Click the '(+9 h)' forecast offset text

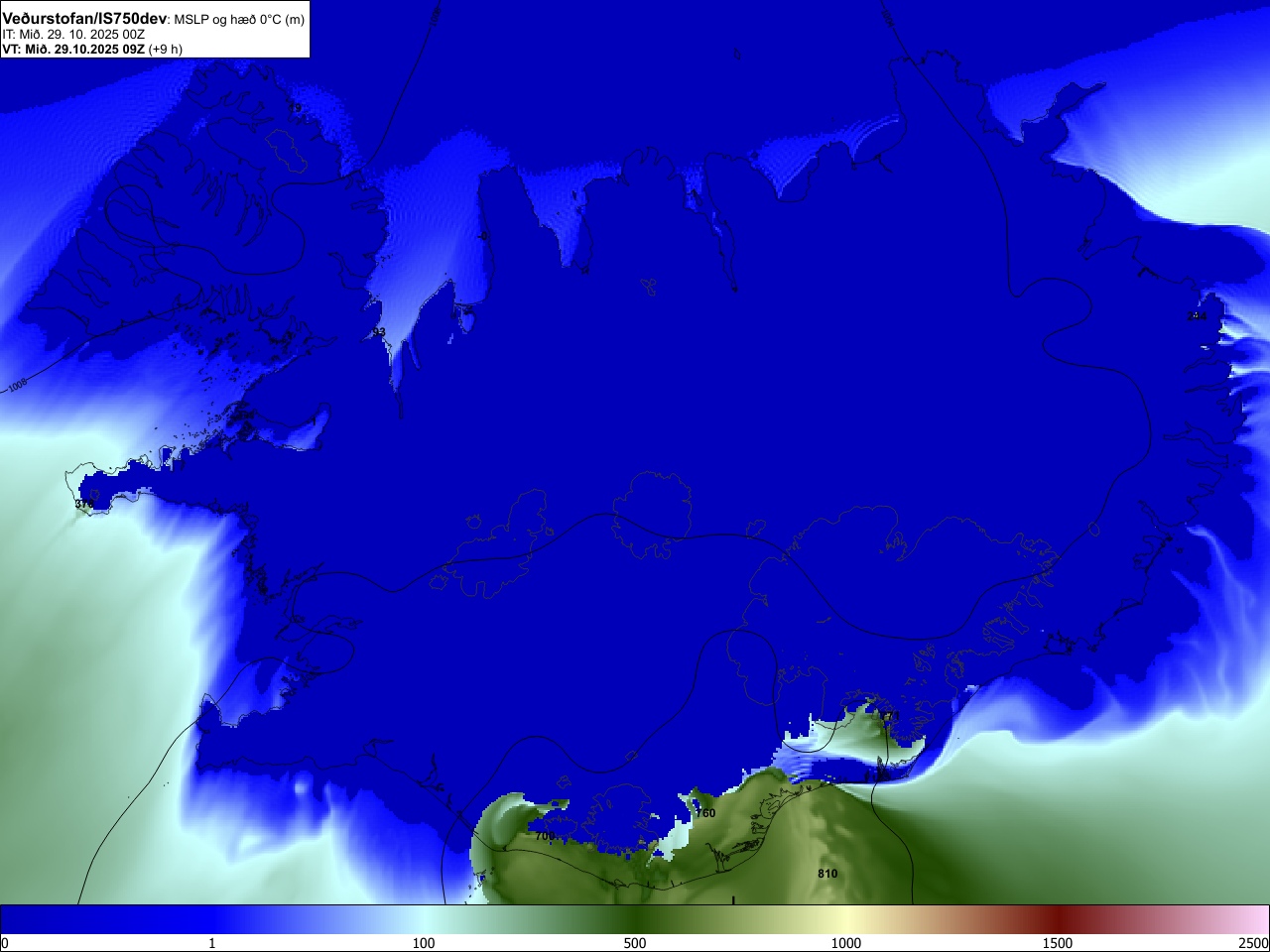coord(166,49)
